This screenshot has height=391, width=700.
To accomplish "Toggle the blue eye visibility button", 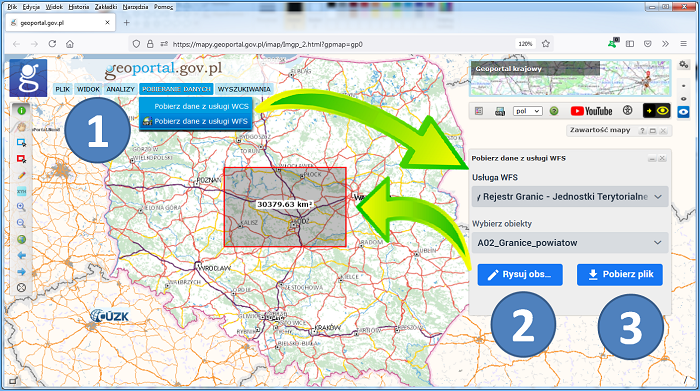I will [x=683, y=112].
